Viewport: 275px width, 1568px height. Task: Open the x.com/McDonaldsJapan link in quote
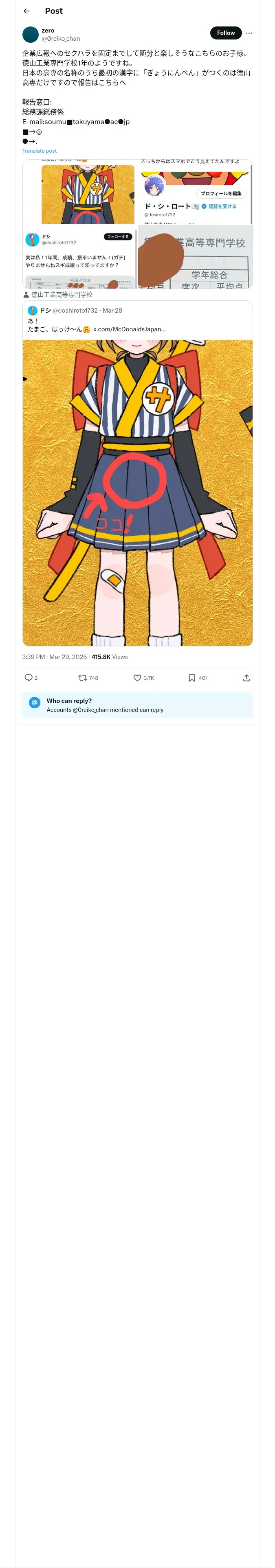coord(129,329)
